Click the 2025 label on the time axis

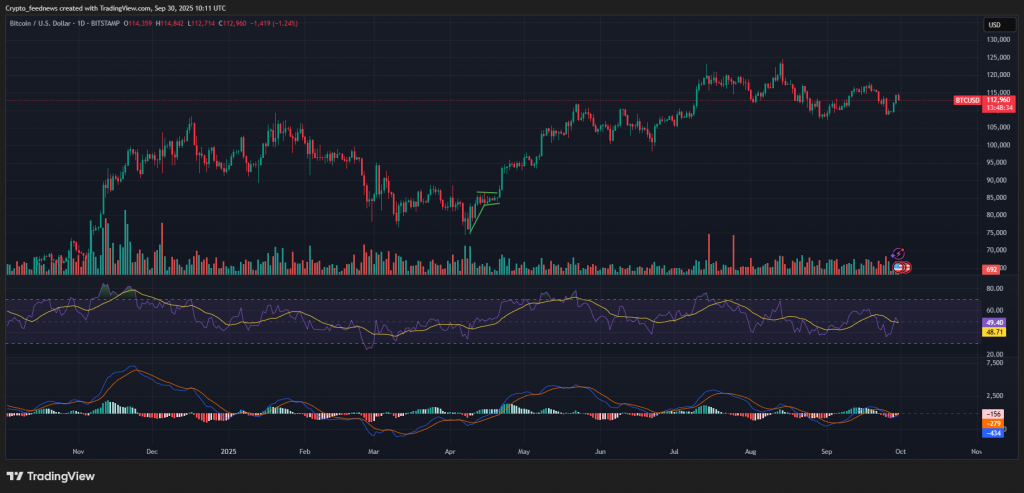227,451
